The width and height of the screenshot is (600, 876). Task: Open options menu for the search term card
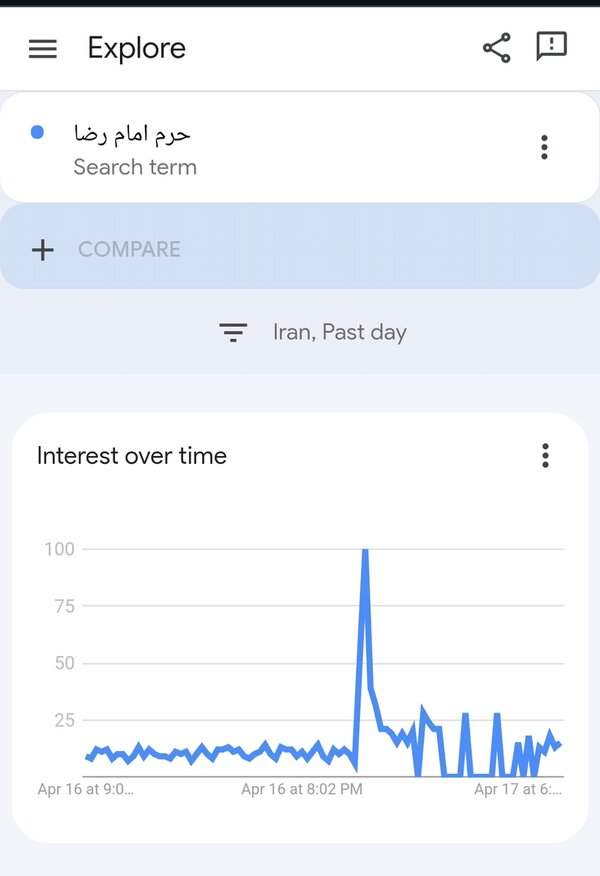pos(544,146)
